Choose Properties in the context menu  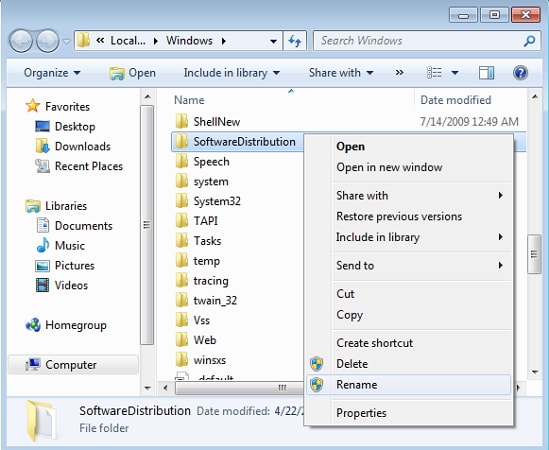[408, 413]
